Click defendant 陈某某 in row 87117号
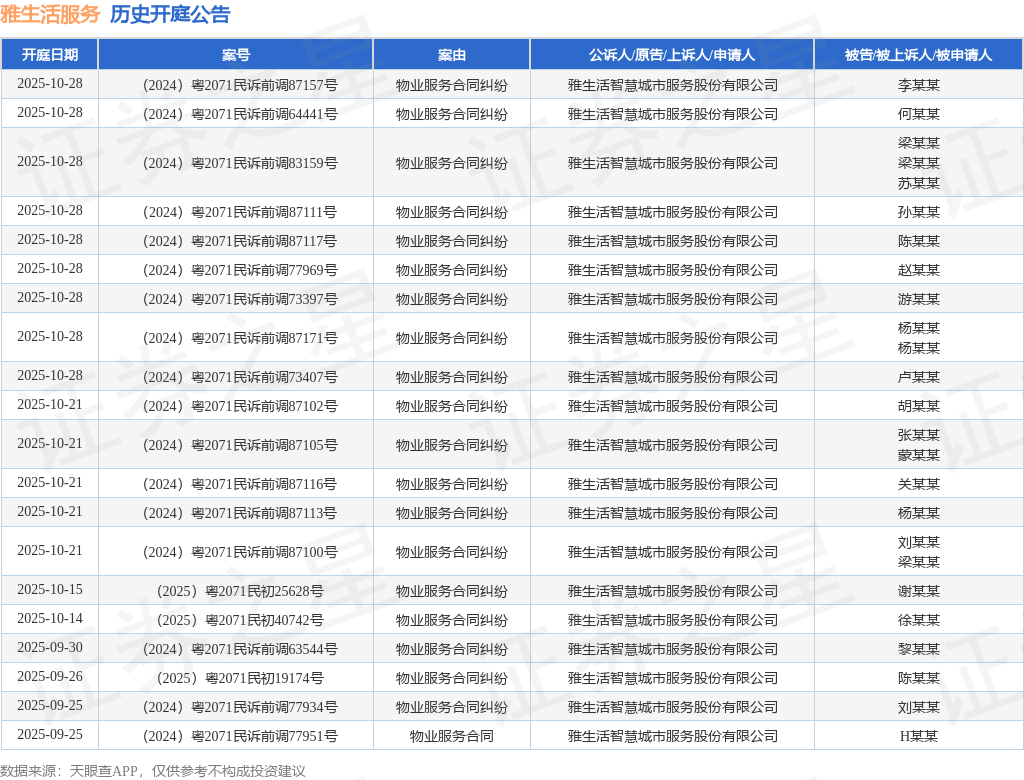 (x=918, y=241)
